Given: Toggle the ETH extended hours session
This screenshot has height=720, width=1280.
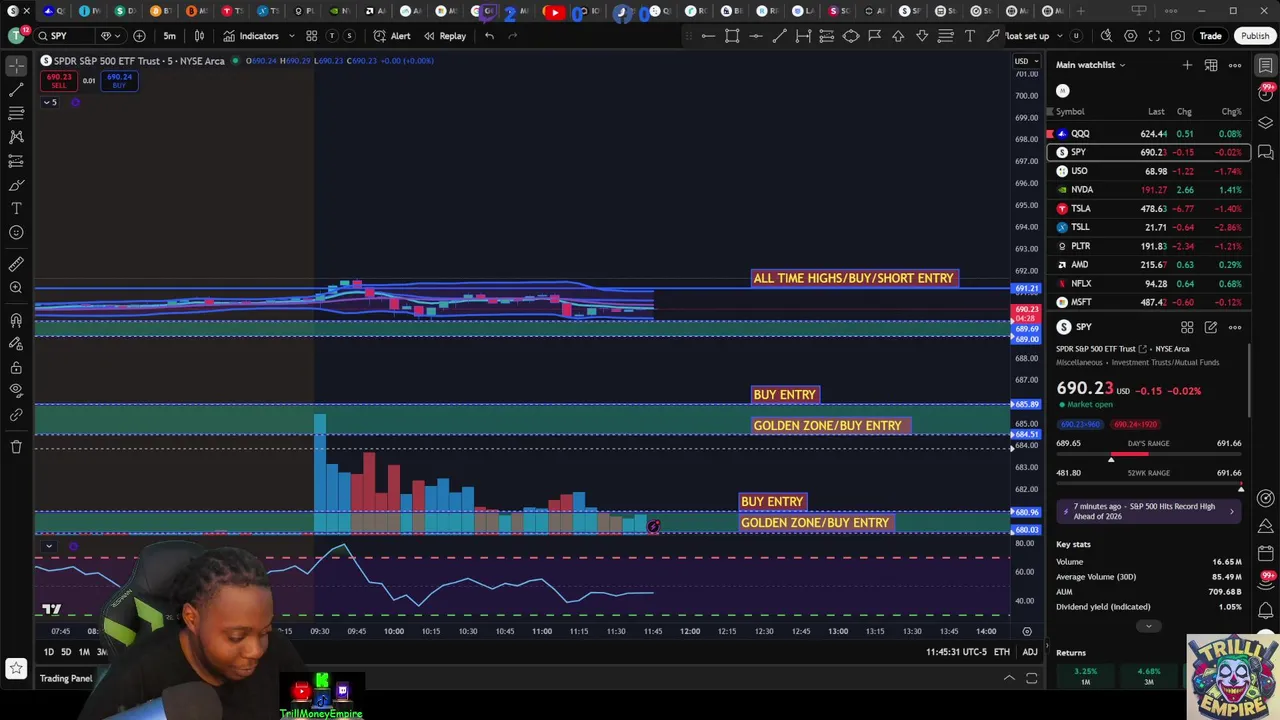Looking at the screenshot, I should [1001, 652].
